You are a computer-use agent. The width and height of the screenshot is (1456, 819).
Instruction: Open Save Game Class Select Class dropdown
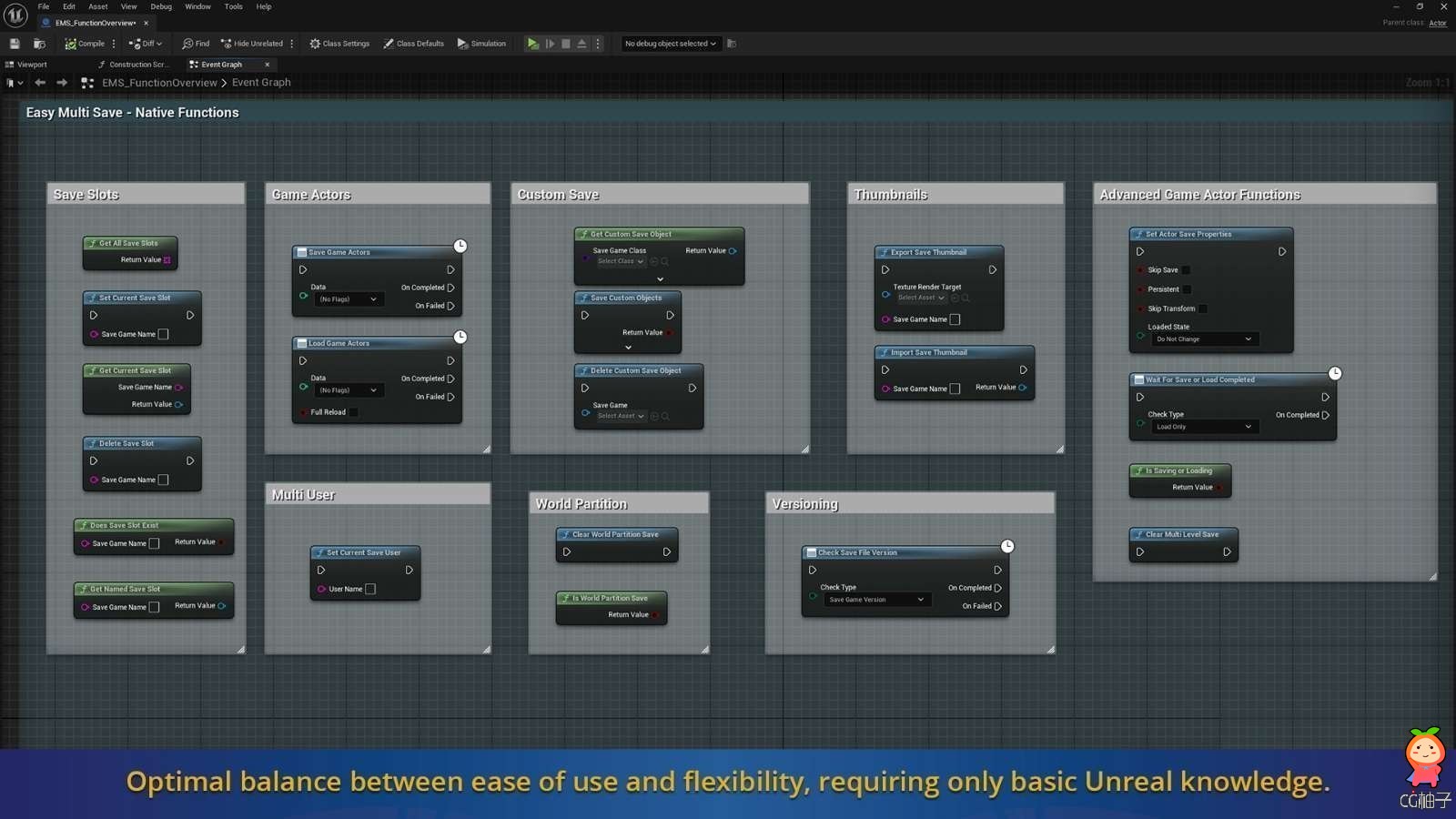tap(621, 261)
